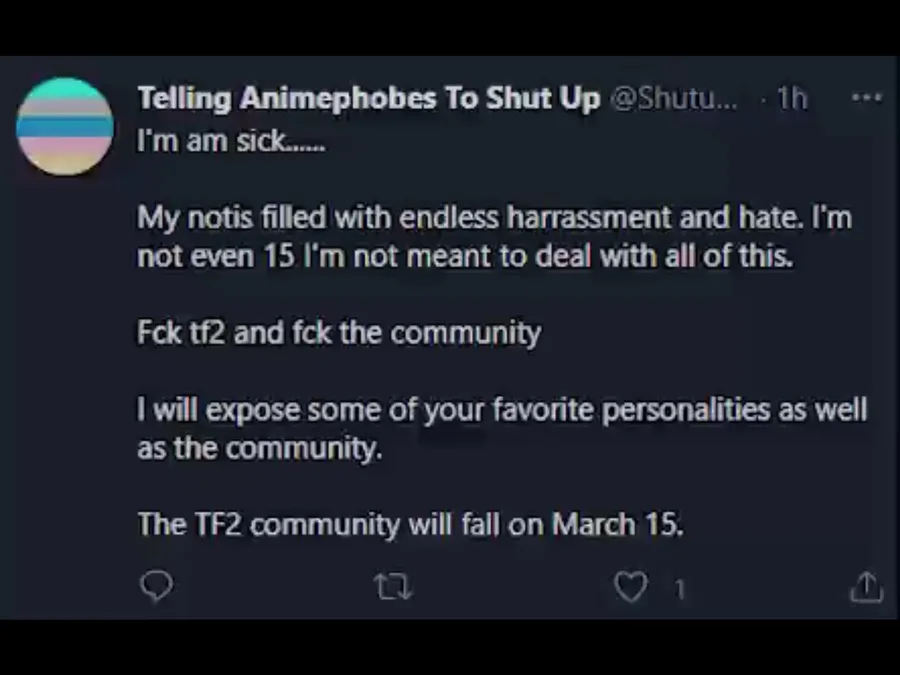Click the "as the community." text line
900x675 pixels.
[x=259, y=448]
